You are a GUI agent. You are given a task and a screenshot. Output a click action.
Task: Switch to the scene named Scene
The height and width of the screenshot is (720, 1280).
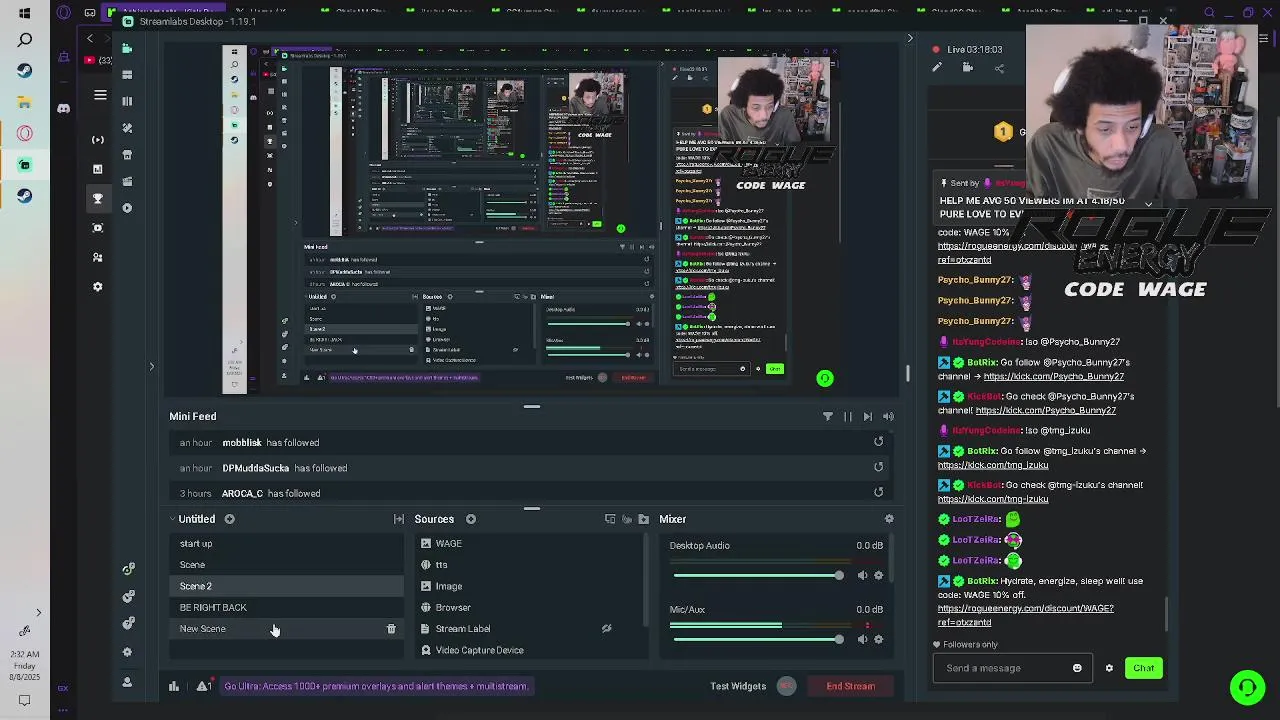coord(287,565)
